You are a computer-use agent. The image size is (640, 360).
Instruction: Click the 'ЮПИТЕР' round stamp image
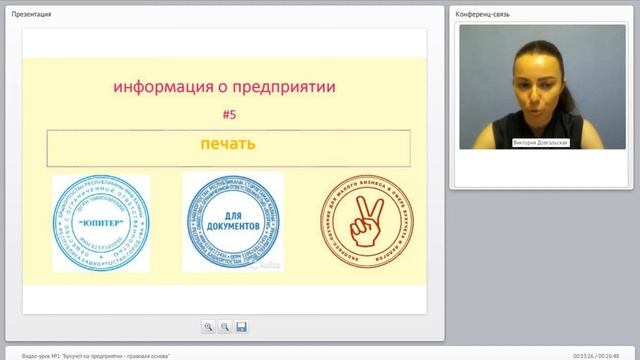tap(101, 223)
